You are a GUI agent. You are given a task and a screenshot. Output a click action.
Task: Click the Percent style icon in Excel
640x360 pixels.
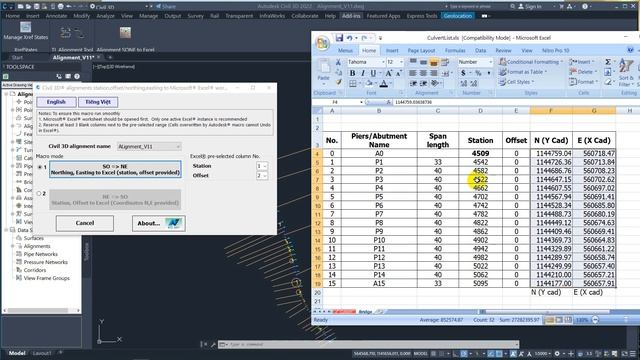[x=478, y=73]
